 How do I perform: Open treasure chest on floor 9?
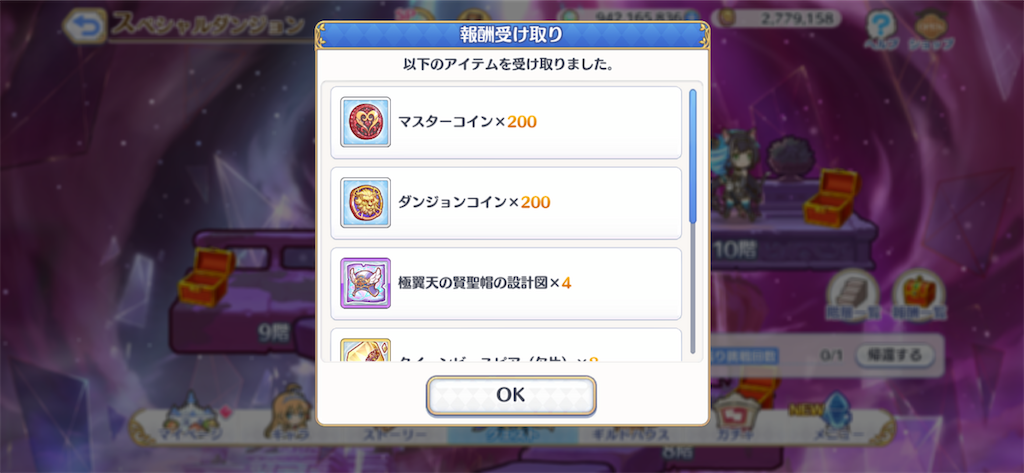tap(206, 275)
